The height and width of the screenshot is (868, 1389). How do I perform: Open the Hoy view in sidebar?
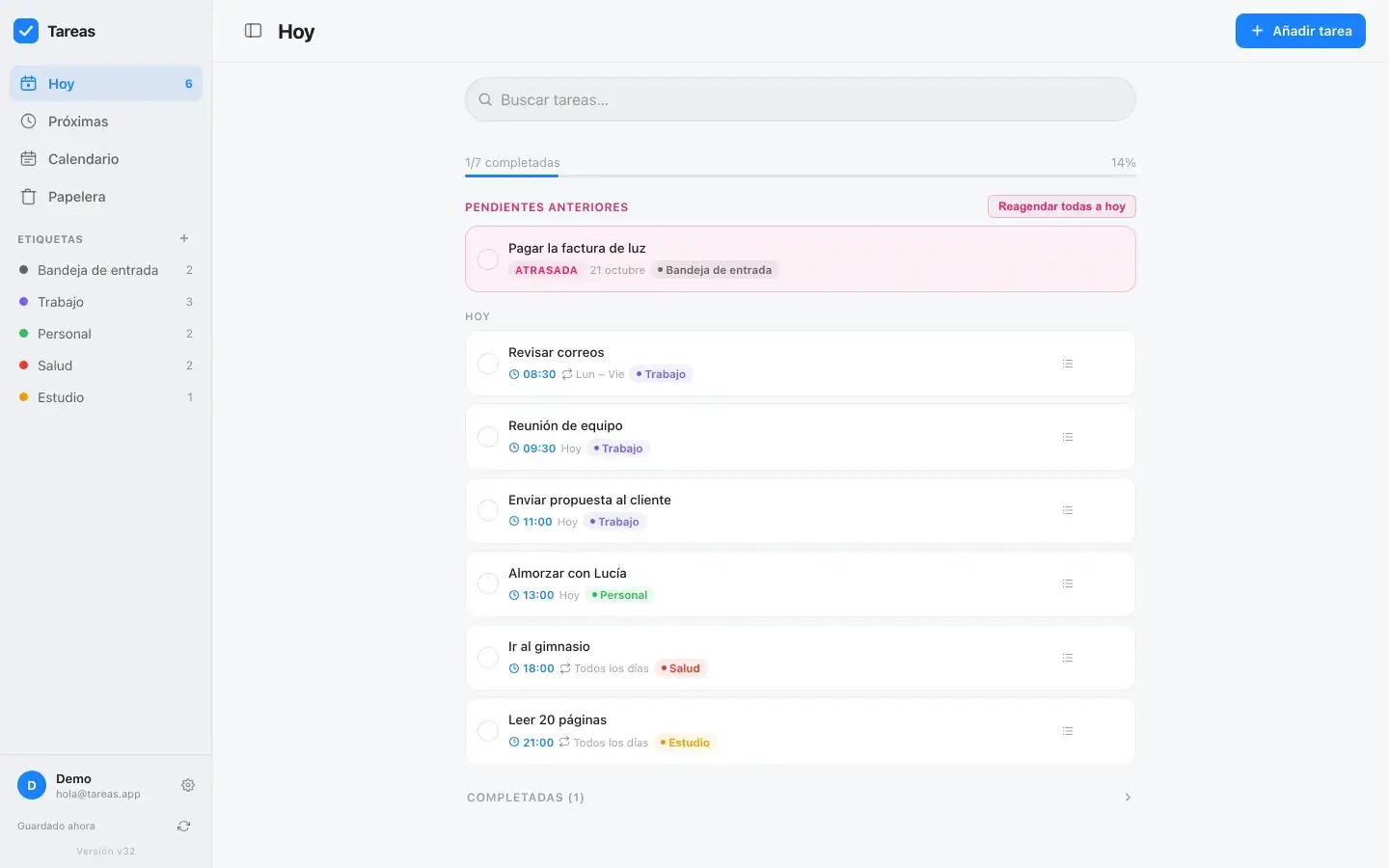point(106,84)
